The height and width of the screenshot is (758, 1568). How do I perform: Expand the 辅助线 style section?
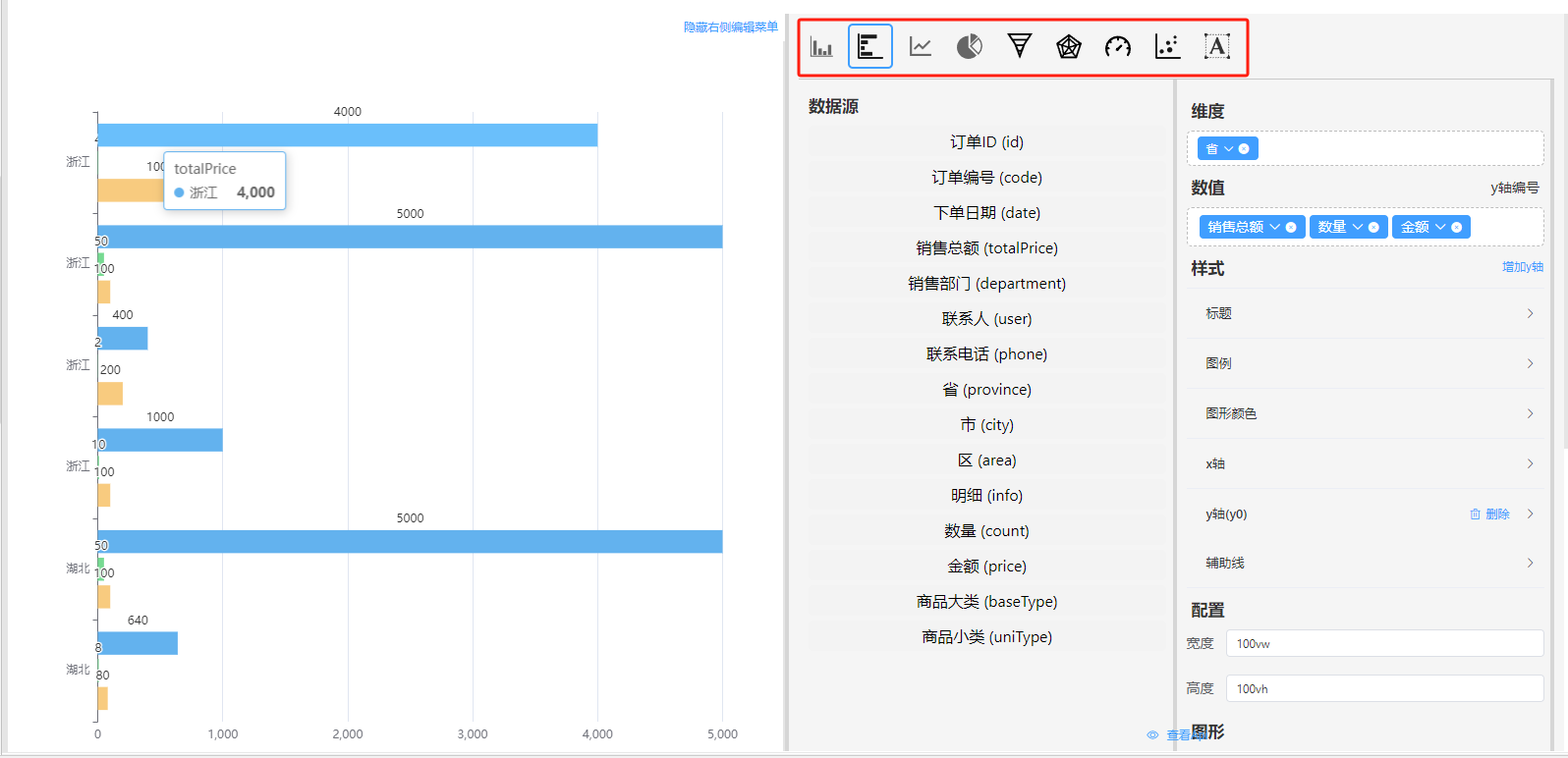[1368, 563]
